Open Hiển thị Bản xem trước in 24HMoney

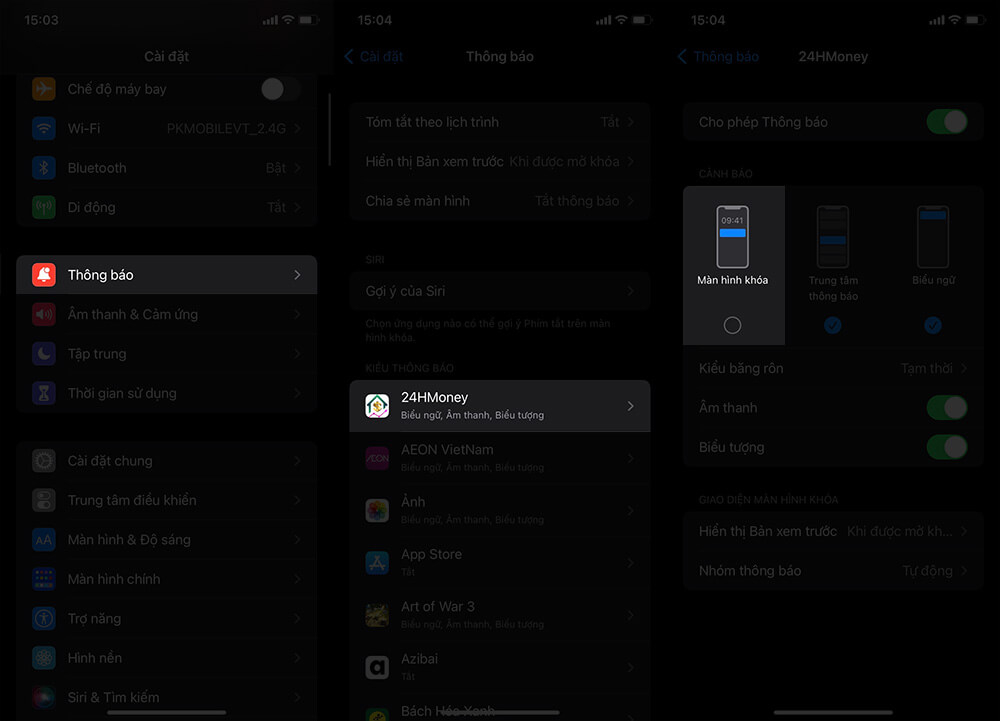point(833,531)
